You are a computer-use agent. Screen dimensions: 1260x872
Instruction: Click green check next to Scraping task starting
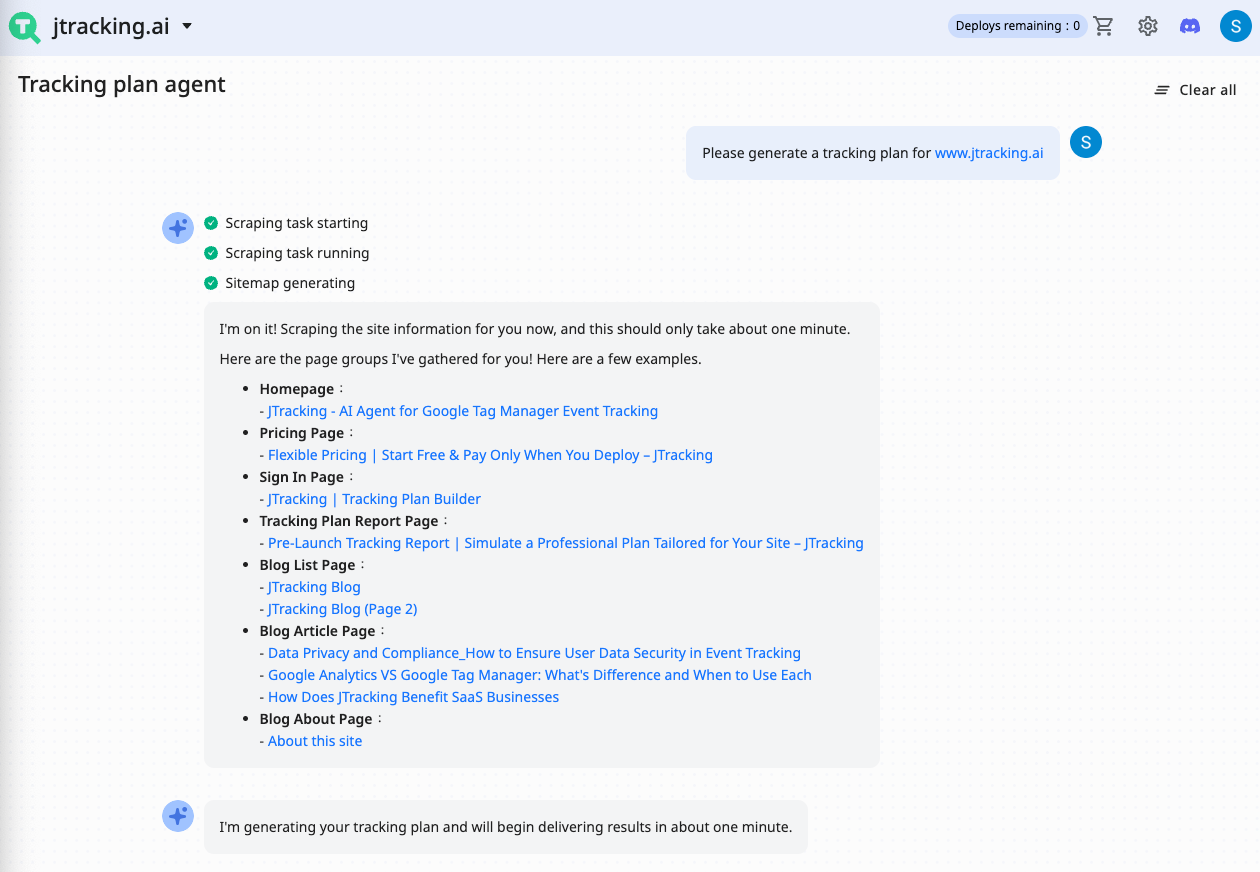(211, 223)
